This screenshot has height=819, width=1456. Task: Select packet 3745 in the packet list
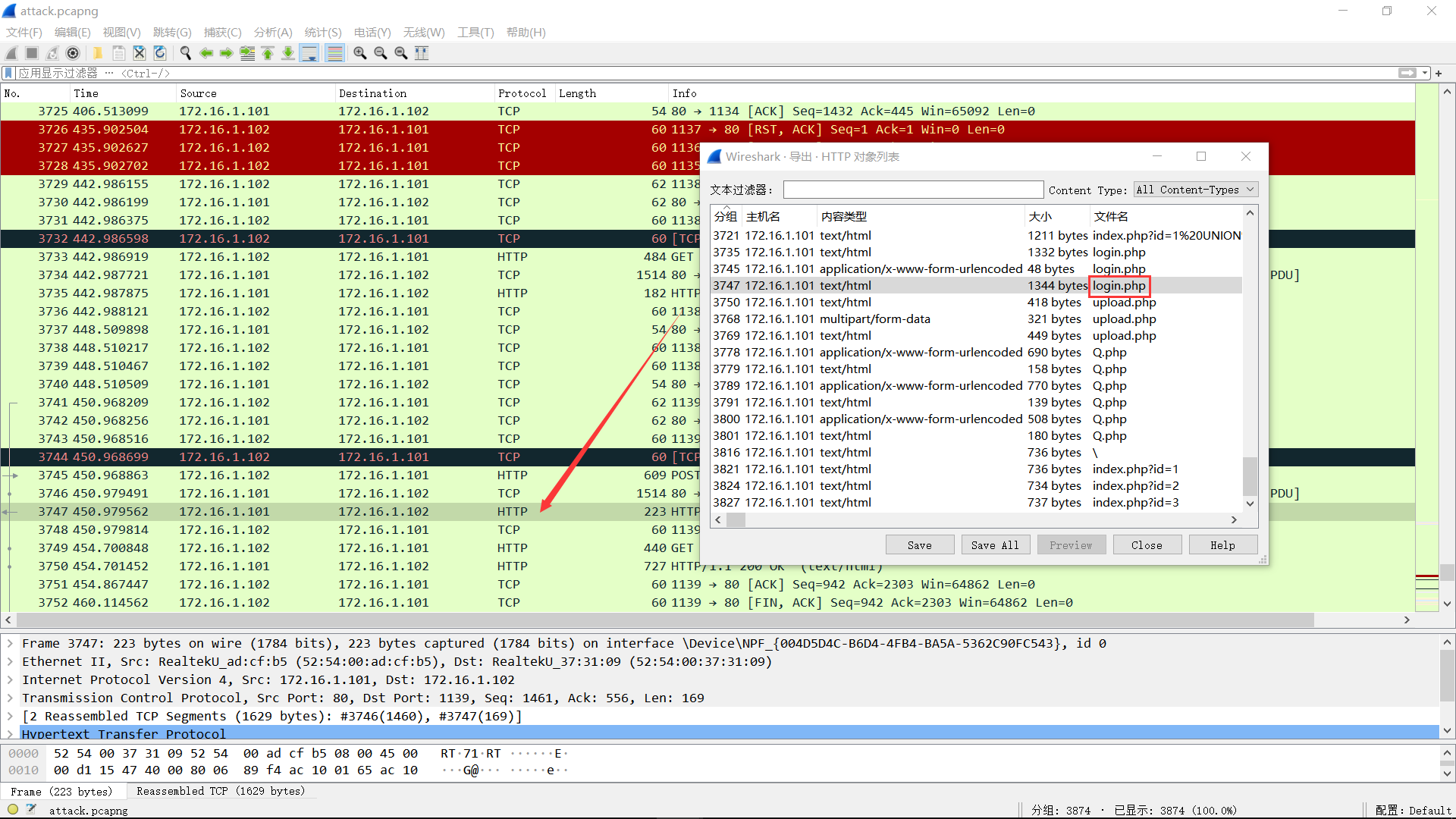[349, 475]
